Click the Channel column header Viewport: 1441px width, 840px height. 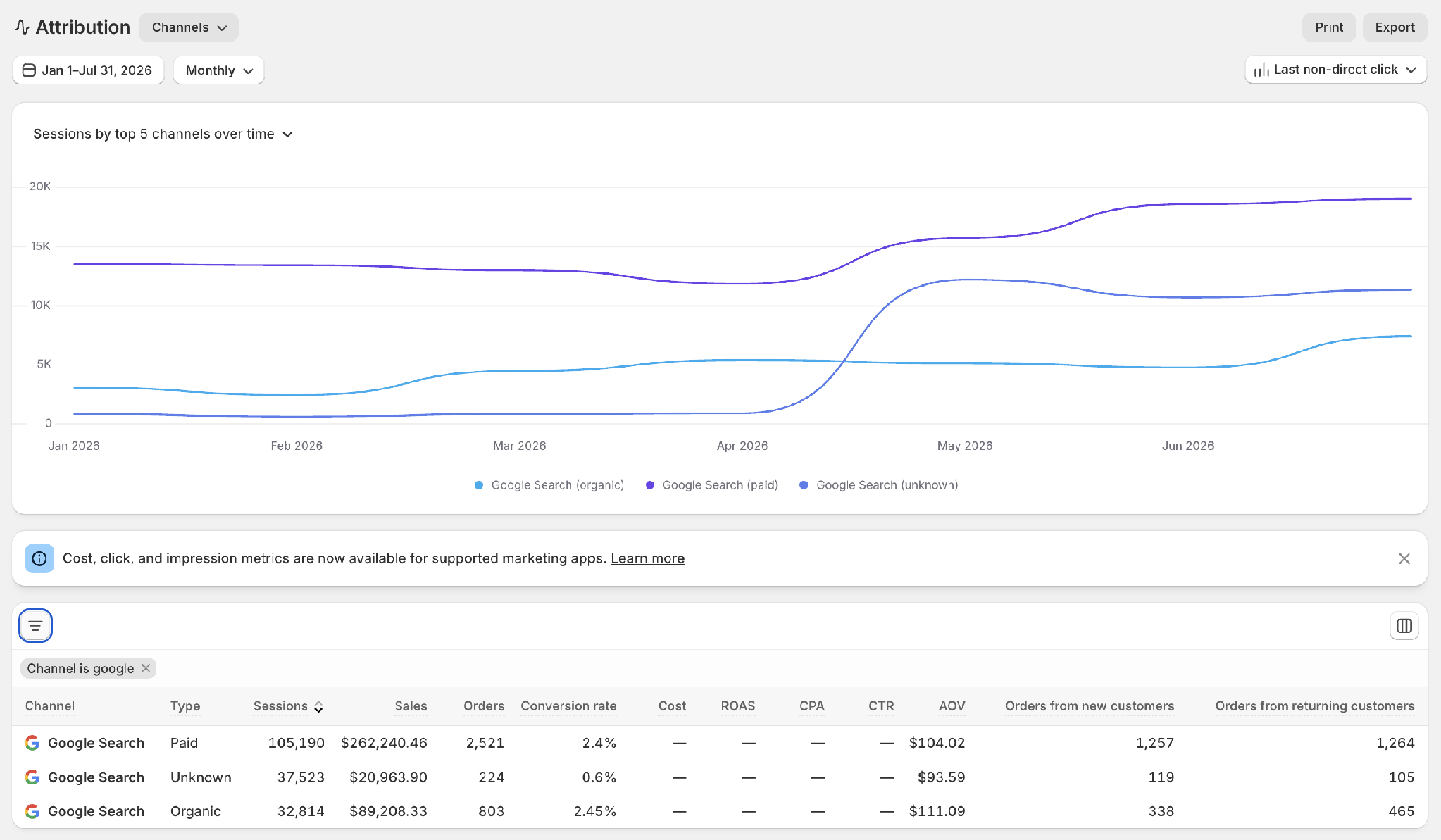point(49,706)
